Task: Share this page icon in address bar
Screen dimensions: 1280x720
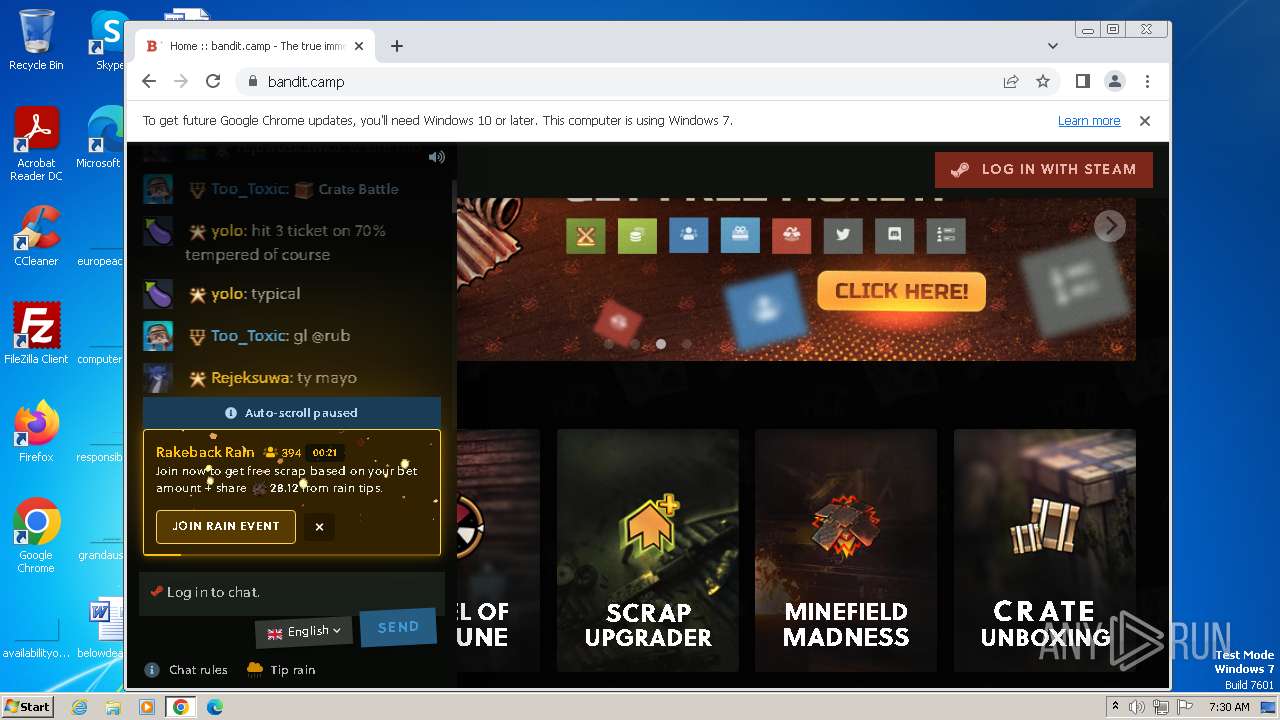Action: pyautogui.click(x=1011, y=82)
